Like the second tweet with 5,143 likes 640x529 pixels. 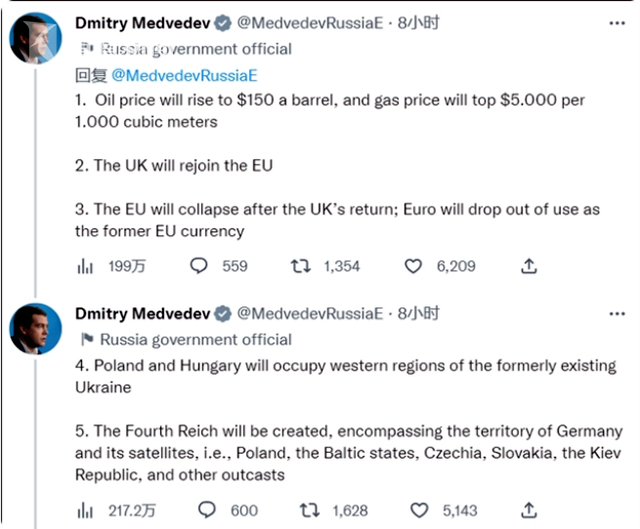(419, 510)
